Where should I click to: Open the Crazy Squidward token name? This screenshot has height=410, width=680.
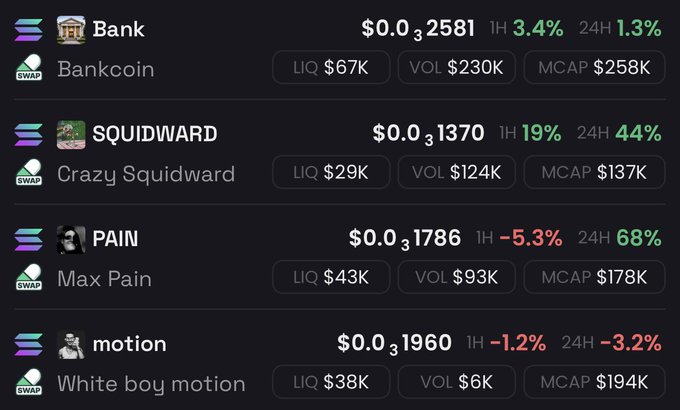tap(146, 174)
